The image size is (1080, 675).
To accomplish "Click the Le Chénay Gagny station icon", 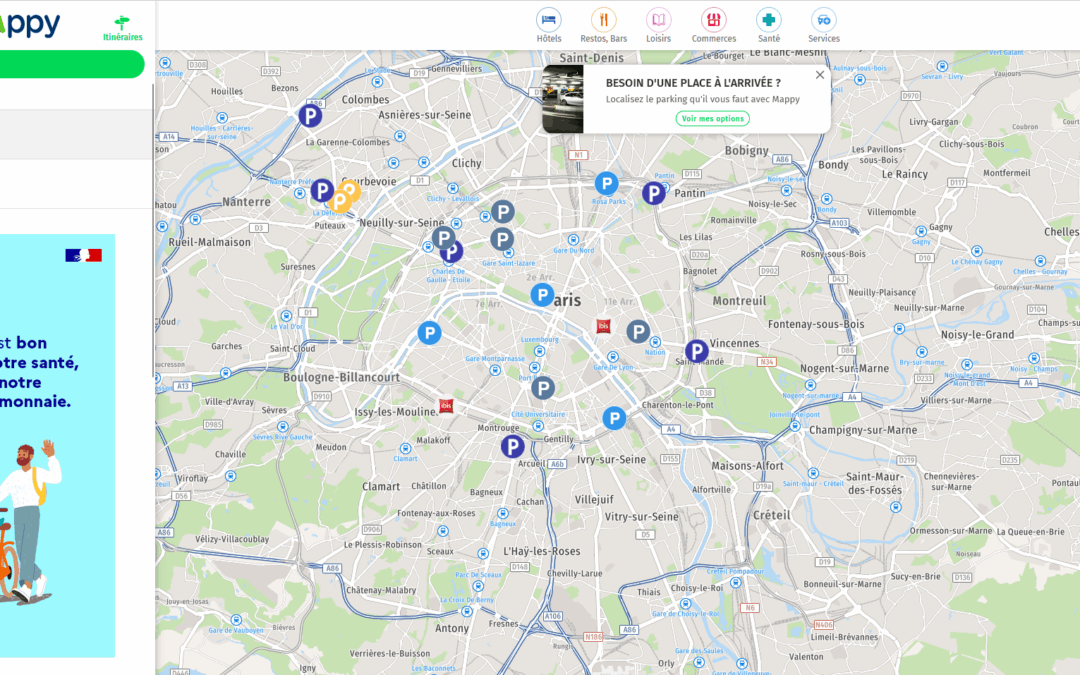I will [x=977, y=251].
